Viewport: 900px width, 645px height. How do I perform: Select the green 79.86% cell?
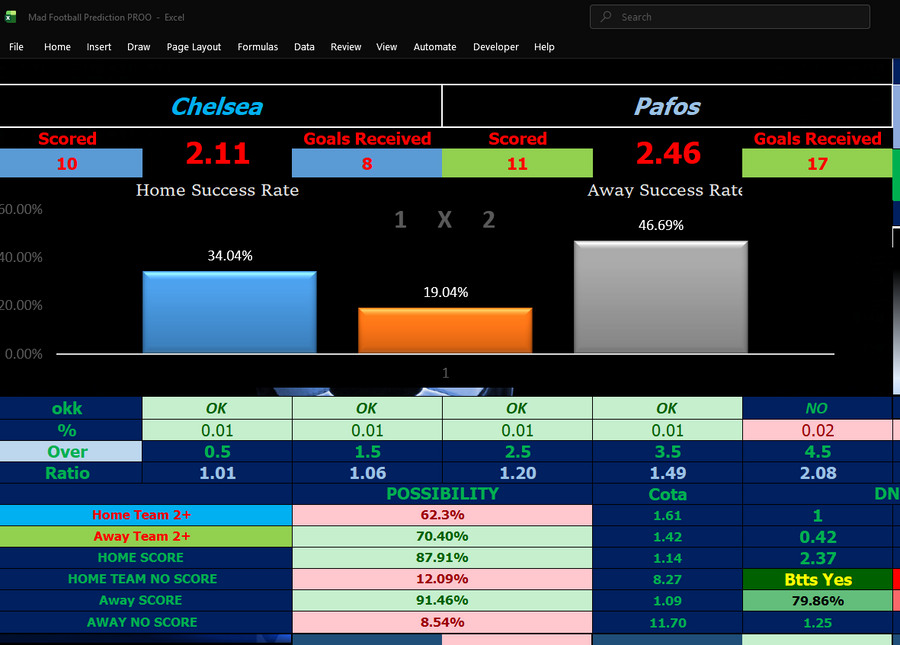pyautogui.click(x=816, y=600)
